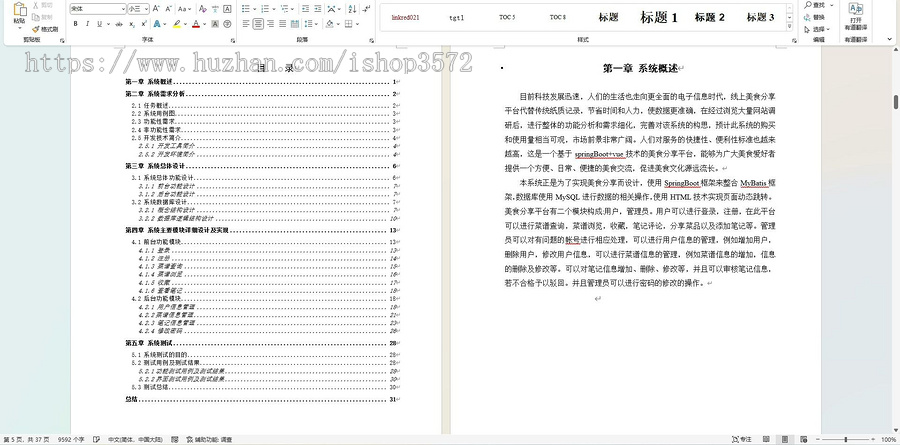
Task: Toggle show/hide paragraph marks
Action: pos(366,9)
